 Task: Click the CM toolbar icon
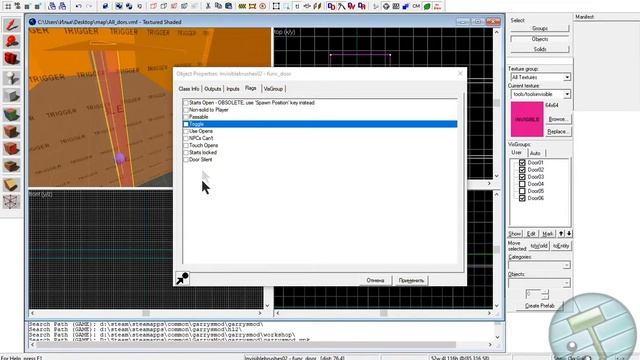point(416,6)
